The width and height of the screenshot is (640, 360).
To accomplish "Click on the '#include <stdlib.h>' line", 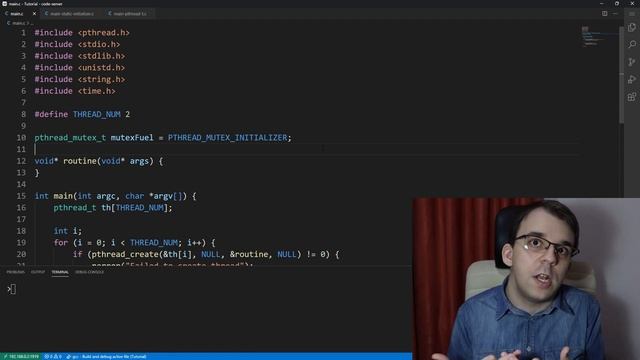I will coord(80,56).
